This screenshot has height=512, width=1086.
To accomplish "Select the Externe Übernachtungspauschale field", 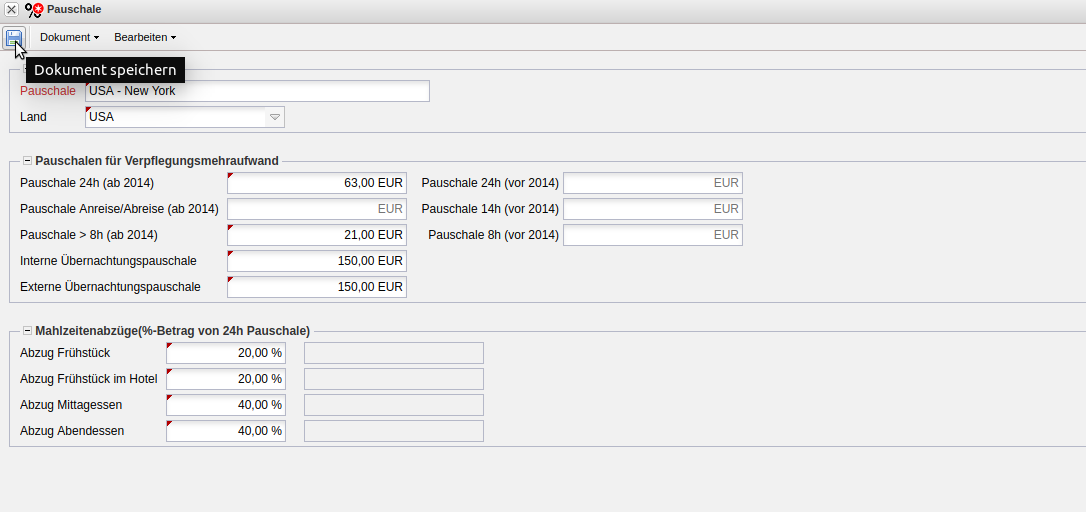I will [316, 287].
